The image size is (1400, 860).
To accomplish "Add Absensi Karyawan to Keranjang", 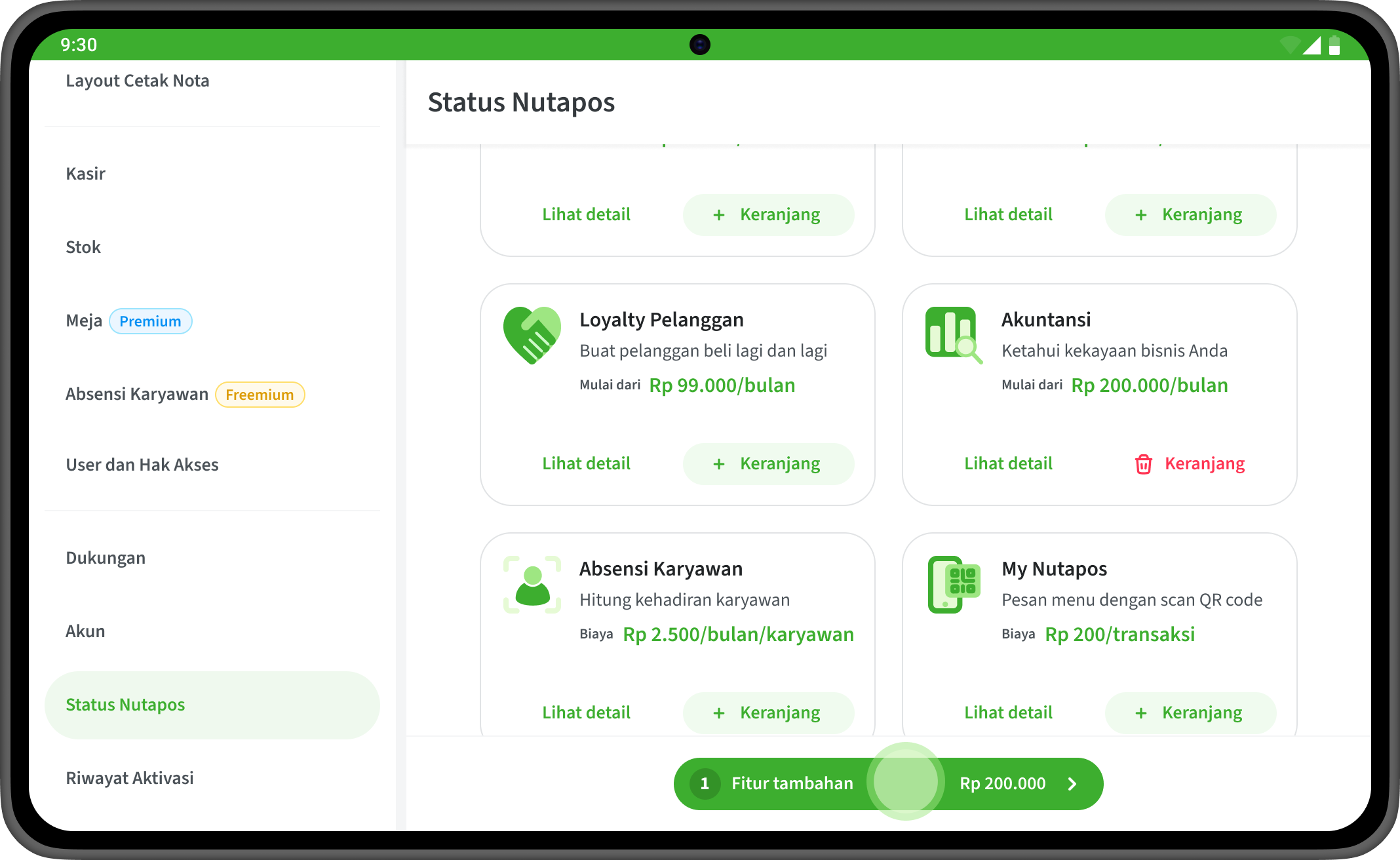I will [768, 713].
